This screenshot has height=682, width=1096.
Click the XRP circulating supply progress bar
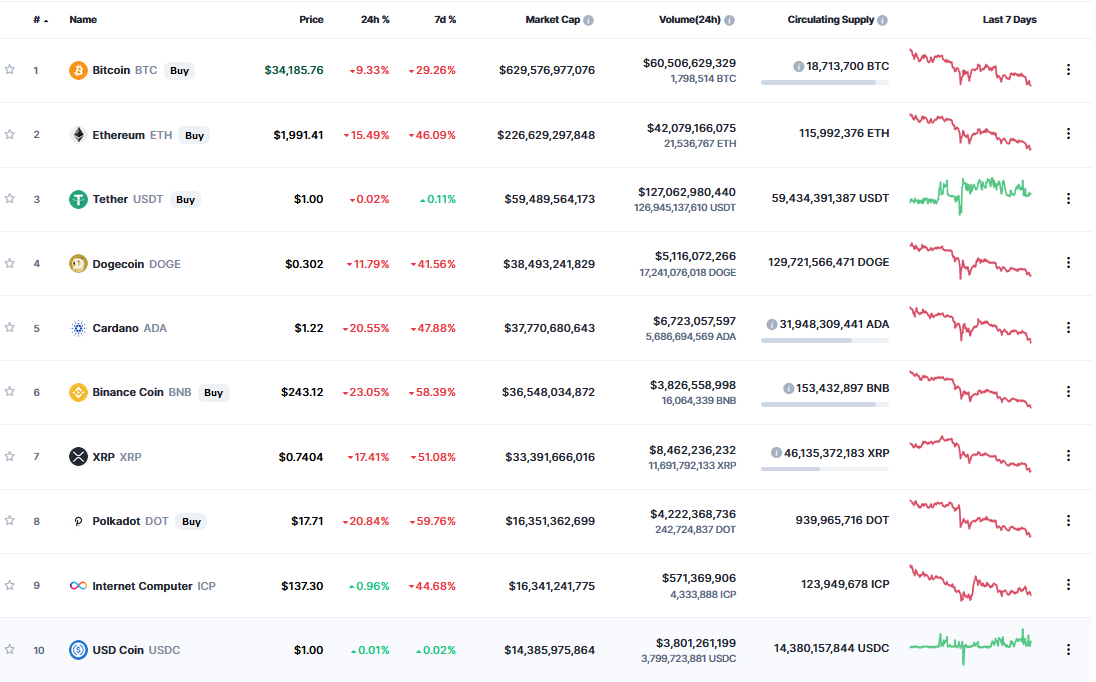(825, 469)
